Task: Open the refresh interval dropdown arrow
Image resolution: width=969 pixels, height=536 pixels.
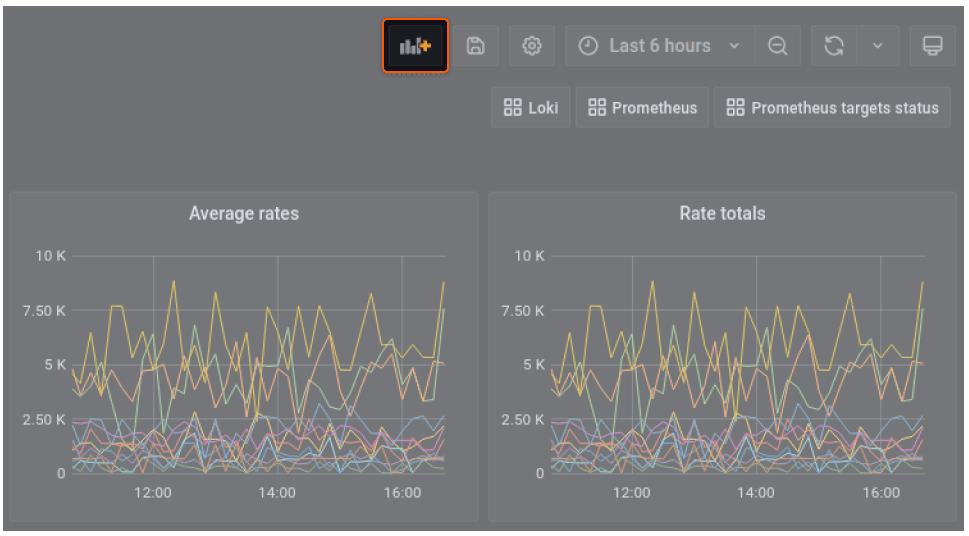Action: (x=878, y=46)
